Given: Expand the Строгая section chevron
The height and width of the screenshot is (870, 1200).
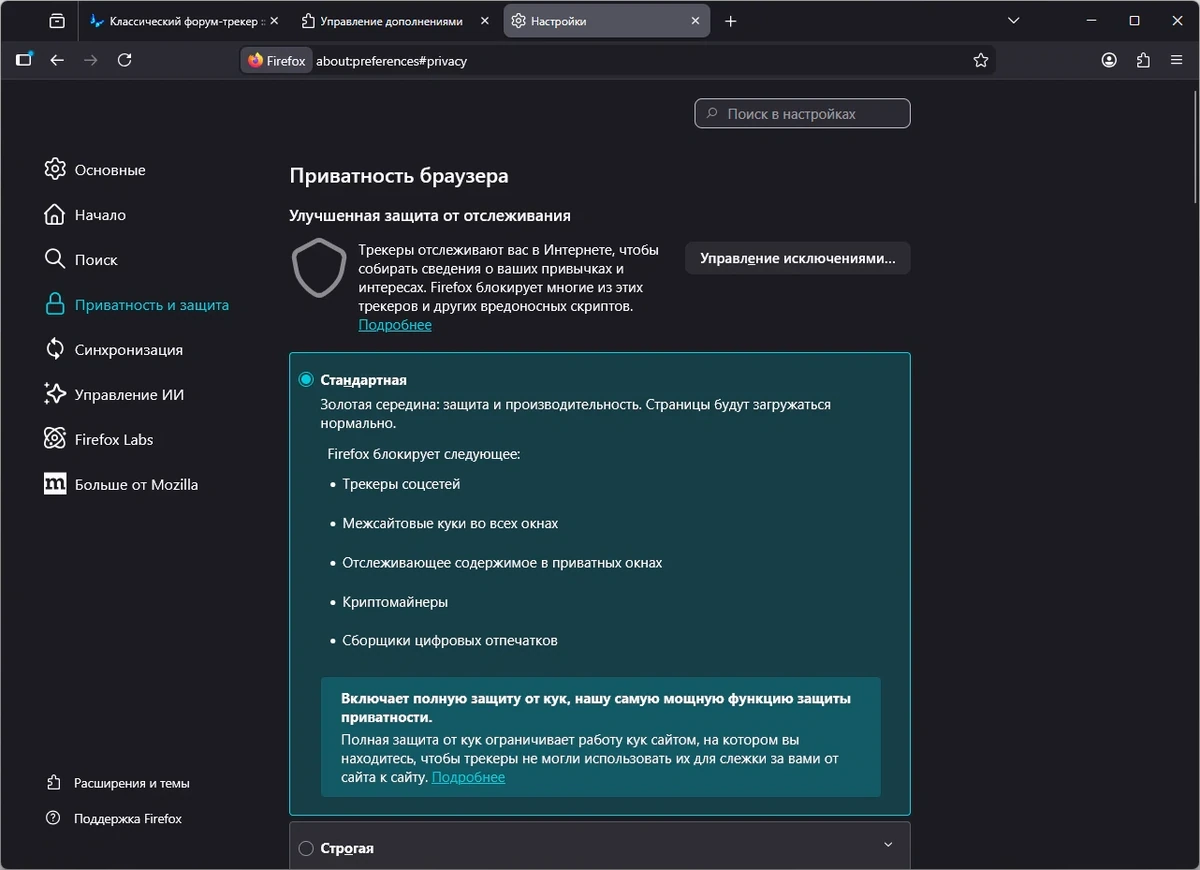Looking at the screenshot, I should (888, 845).
